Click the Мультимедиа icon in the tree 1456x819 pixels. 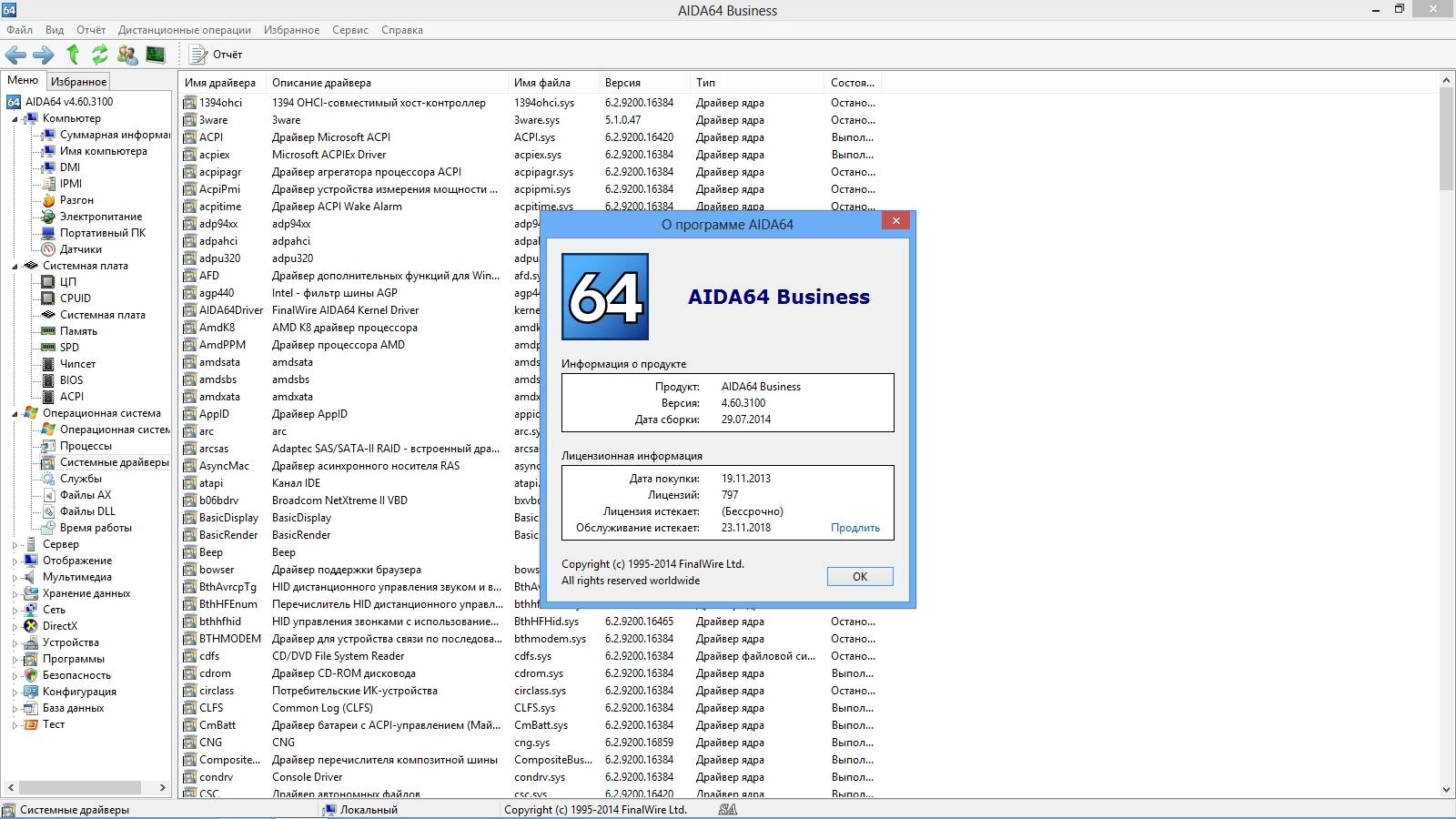31,577
